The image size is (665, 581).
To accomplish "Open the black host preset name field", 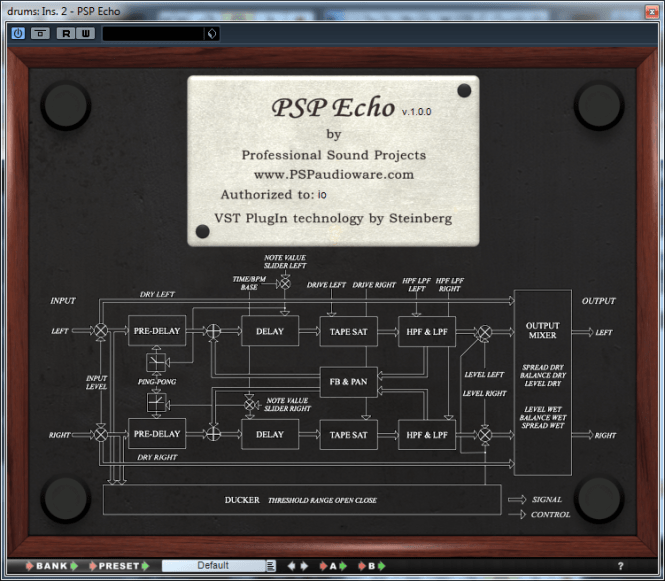I will coord(154,34).
